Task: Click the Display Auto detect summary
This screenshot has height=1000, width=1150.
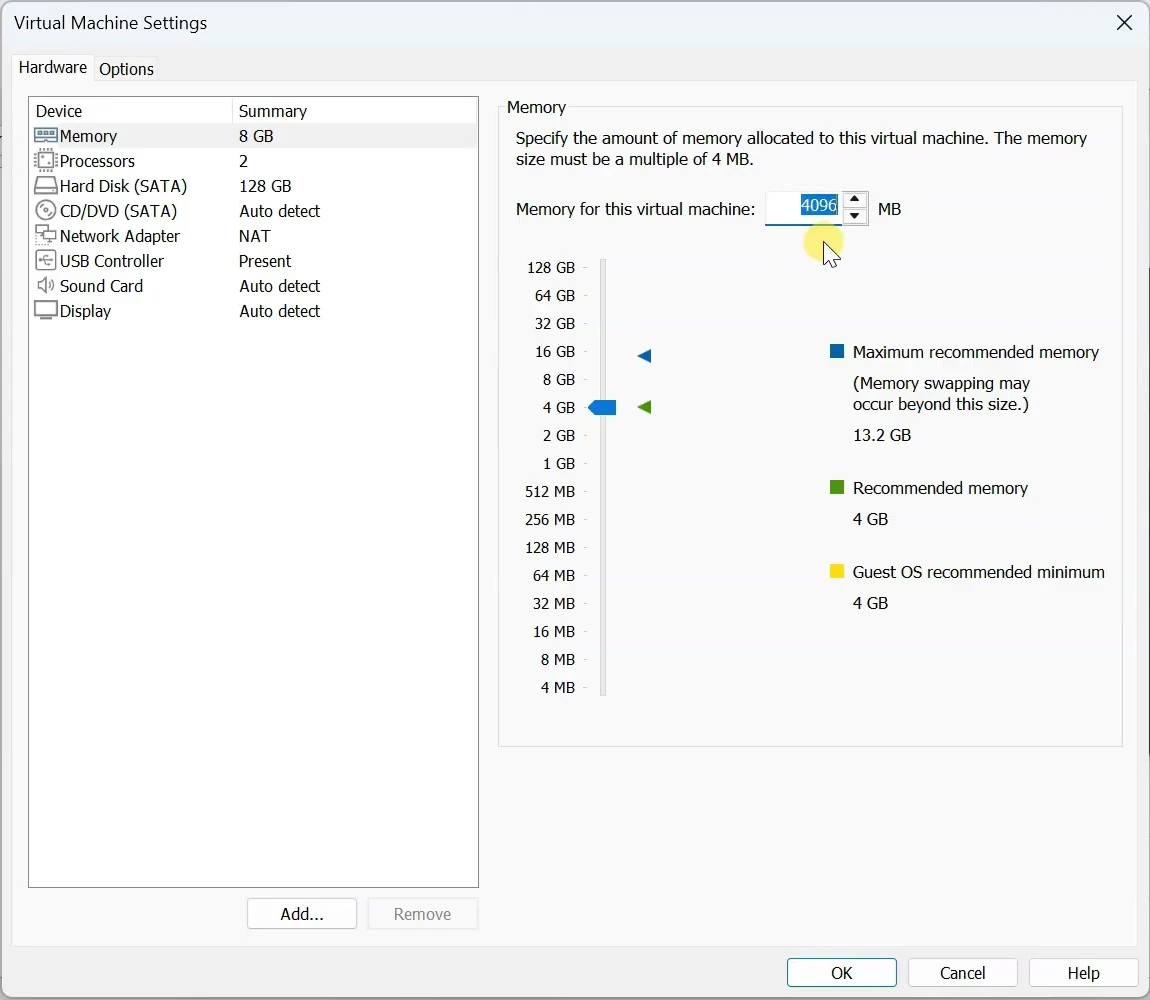Action: click(x=279, y=310)
